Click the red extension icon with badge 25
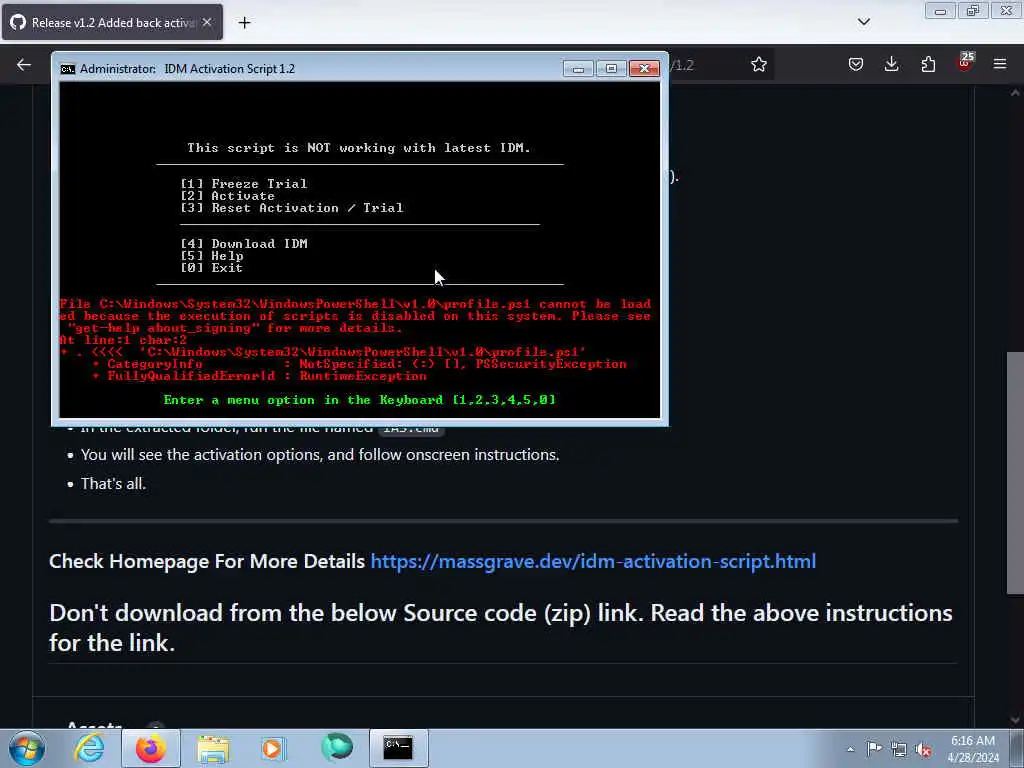Screen dimensions: 1024x768 [x=965, y=63]
